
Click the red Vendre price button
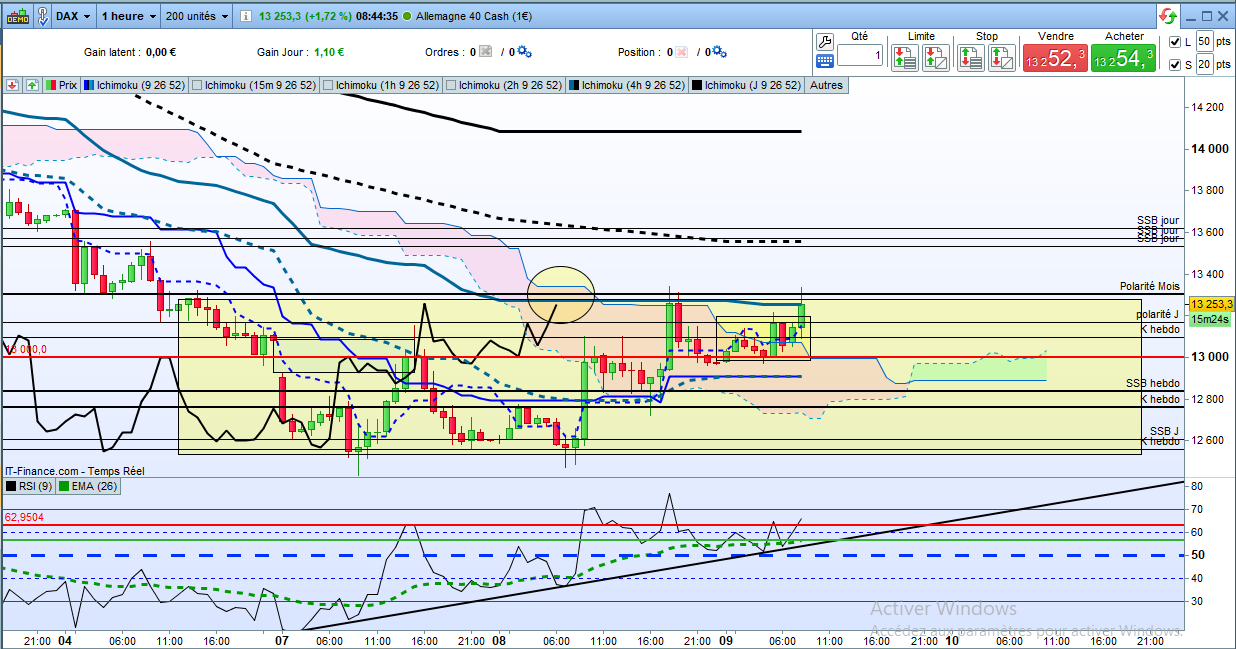1054,59
